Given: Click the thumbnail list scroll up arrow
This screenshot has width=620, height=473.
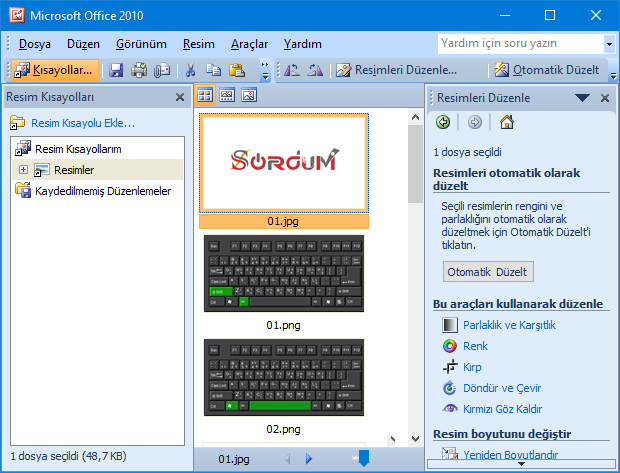Looking at the screenshot, I should 415,117.
